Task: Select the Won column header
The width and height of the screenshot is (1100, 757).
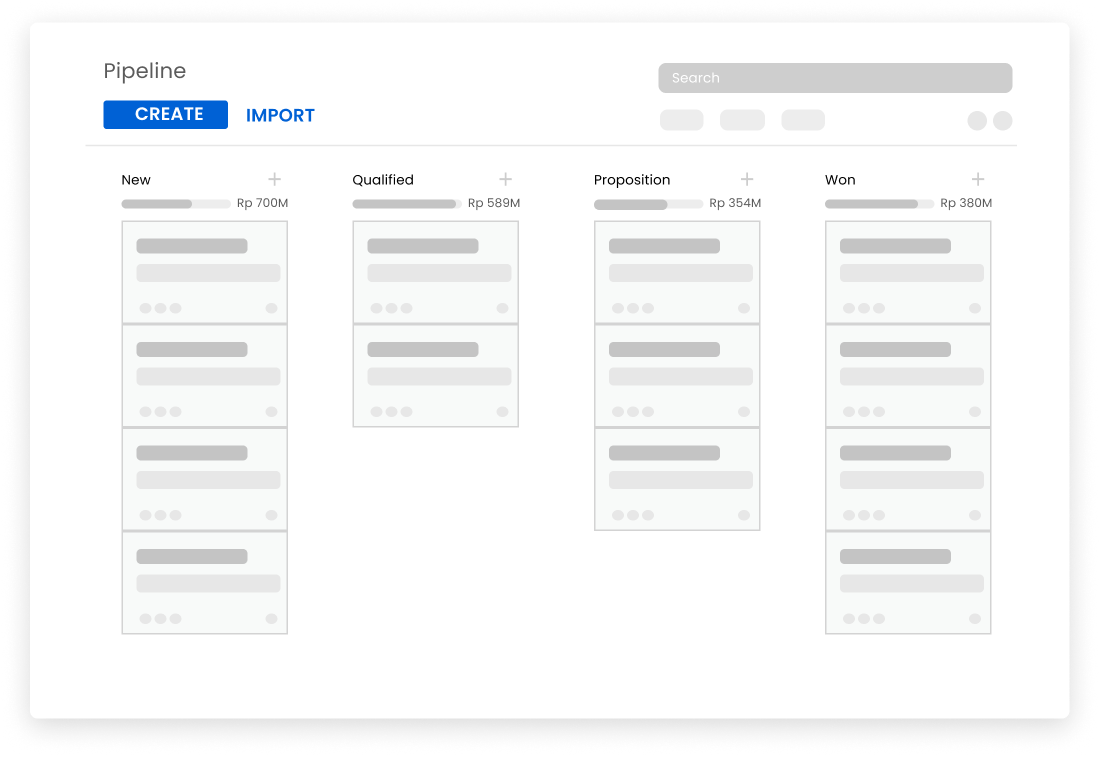Action: coord(840,180)
